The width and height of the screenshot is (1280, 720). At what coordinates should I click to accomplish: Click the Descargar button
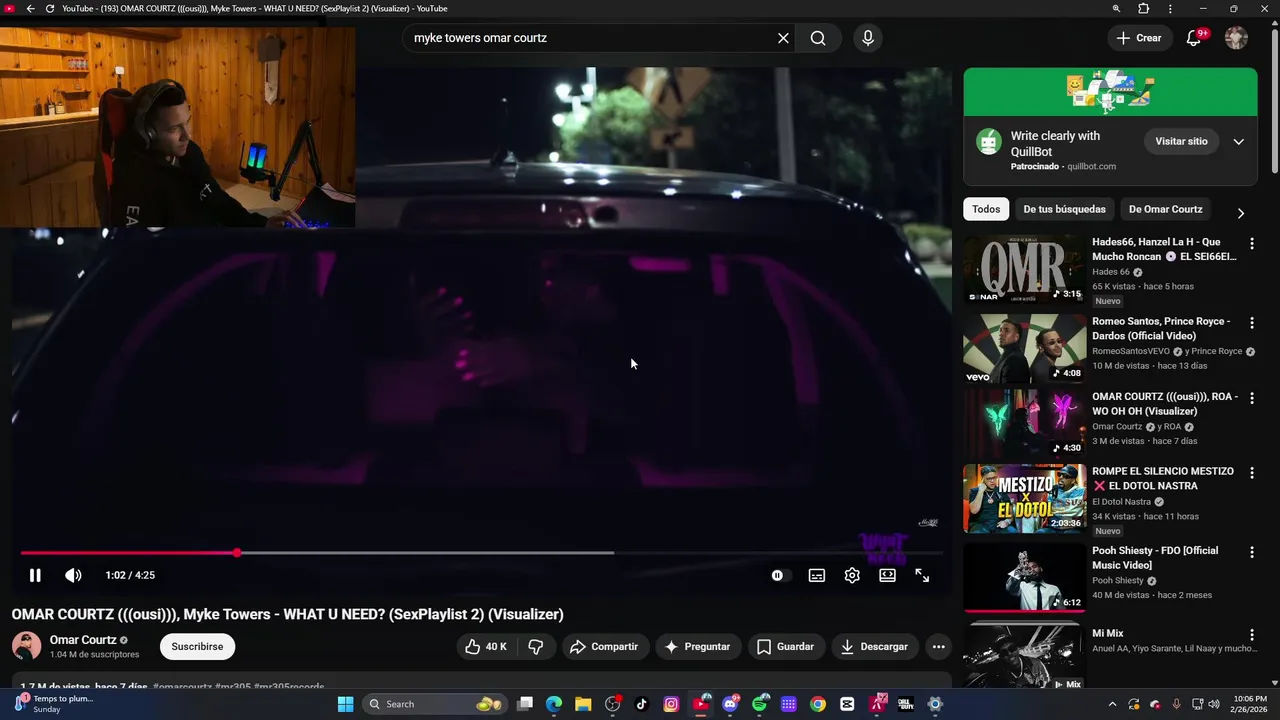click(875, 647)
